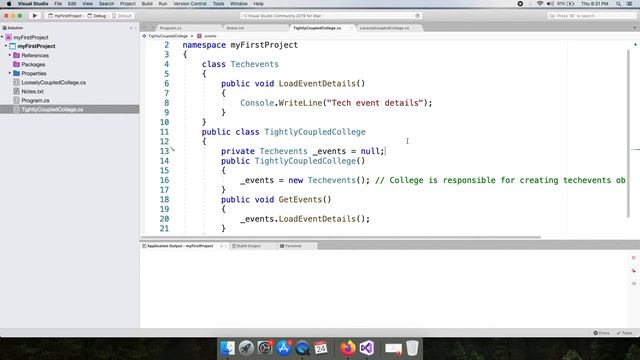Open Visual Studio from the Dock

(x=367, y=348)
